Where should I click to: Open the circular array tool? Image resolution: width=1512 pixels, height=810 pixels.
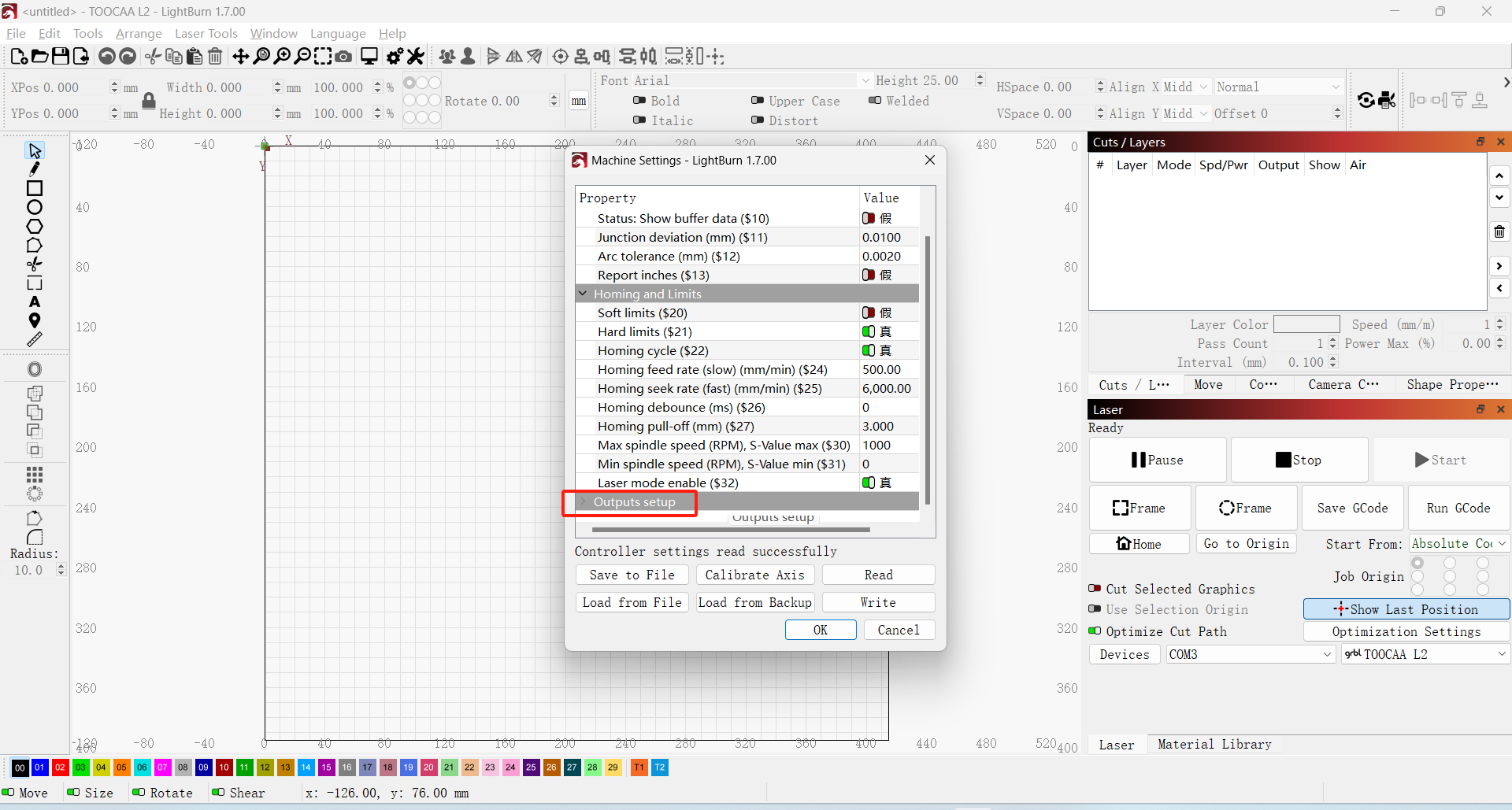point(35,494)
